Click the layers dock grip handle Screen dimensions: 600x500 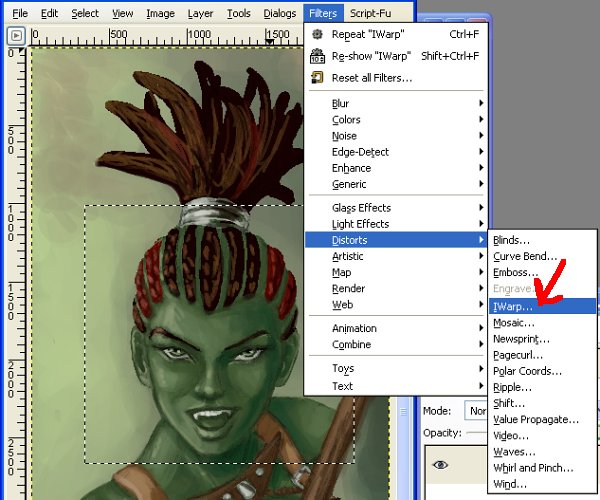coord(403,412)
